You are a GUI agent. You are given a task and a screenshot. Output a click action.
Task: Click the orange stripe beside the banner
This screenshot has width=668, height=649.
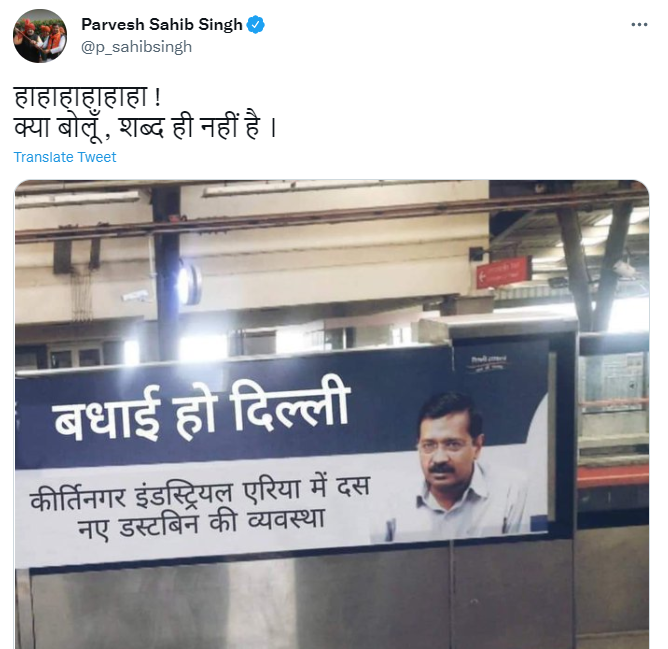(613, 477)
